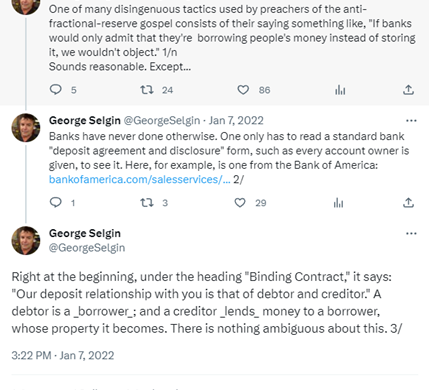The height and width of the screenshot is (390, 429).
Task: Open more options for the main tweet
Action: point(411,233)
